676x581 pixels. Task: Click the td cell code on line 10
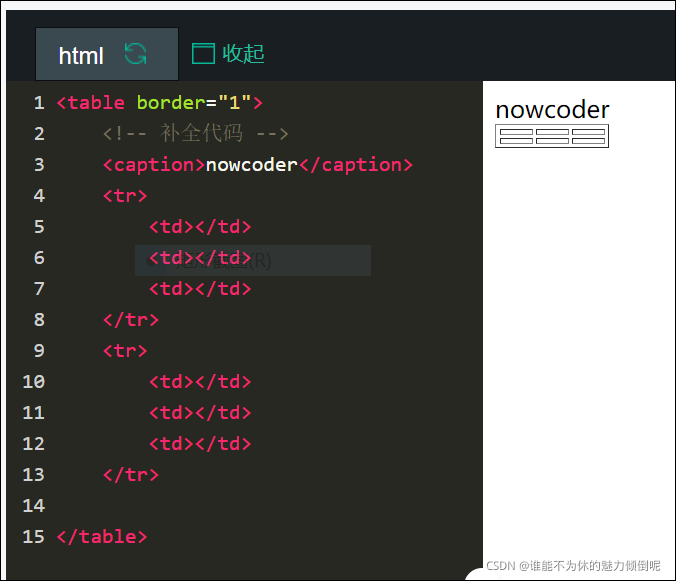click(200, 382)
